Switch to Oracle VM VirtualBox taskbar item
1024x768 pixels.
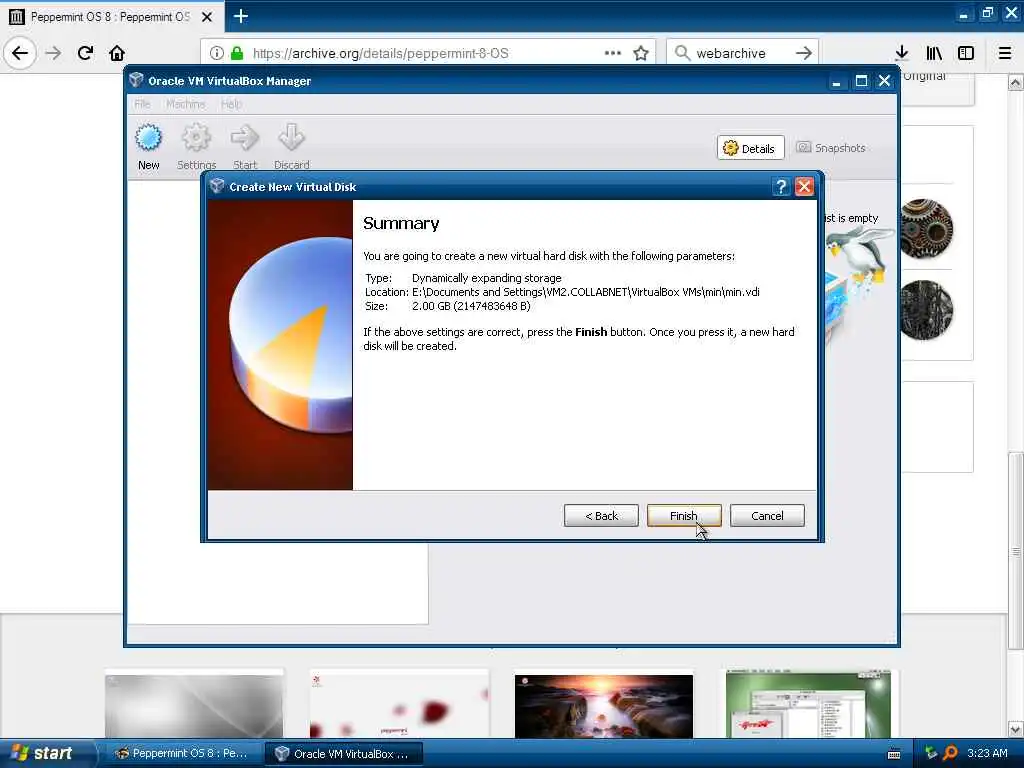(344, 753)
